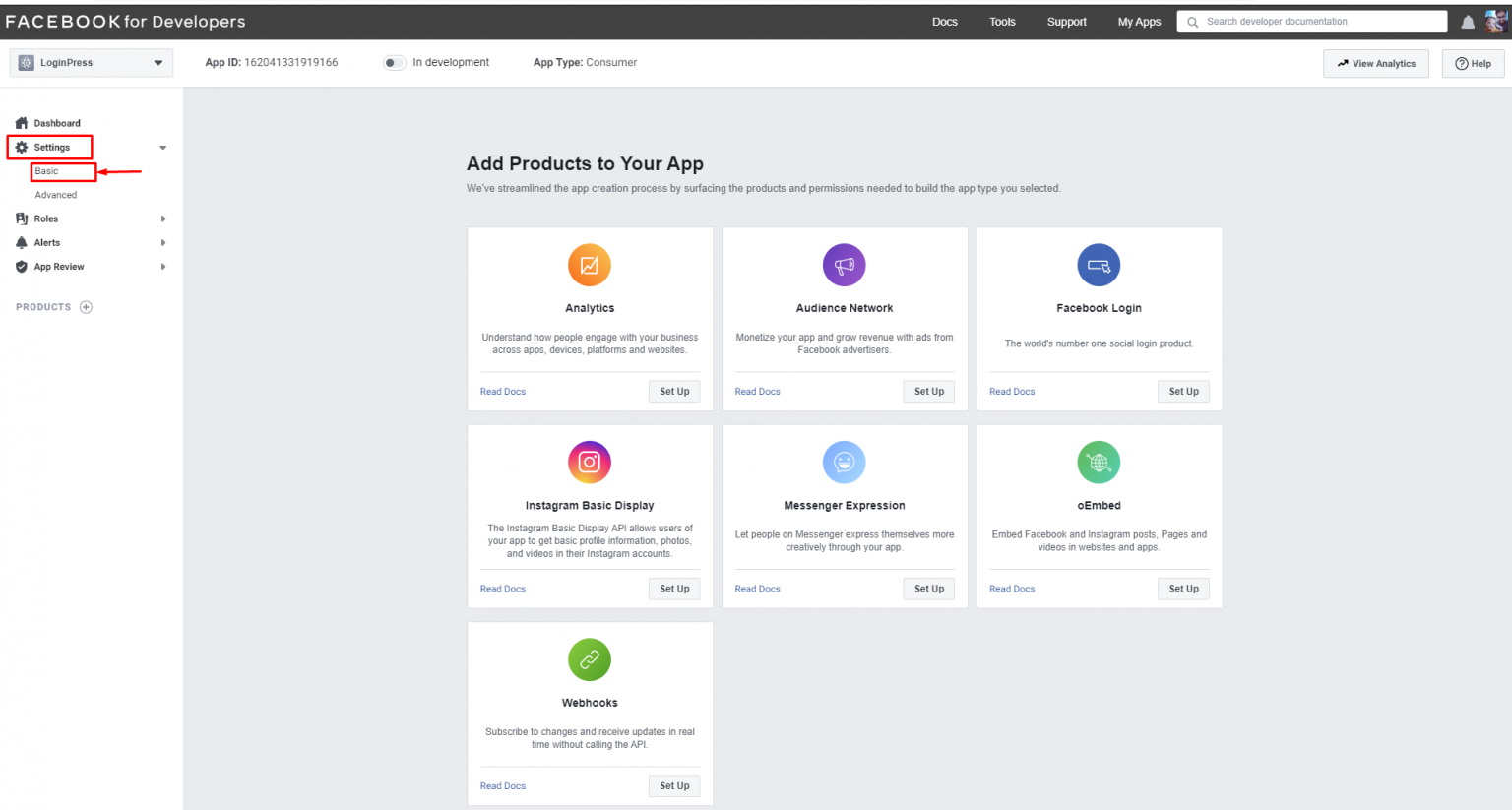Screen dimensions: 1512x810
Task: Click the Messenger Expression icon
Action: [x=844, y=462]
